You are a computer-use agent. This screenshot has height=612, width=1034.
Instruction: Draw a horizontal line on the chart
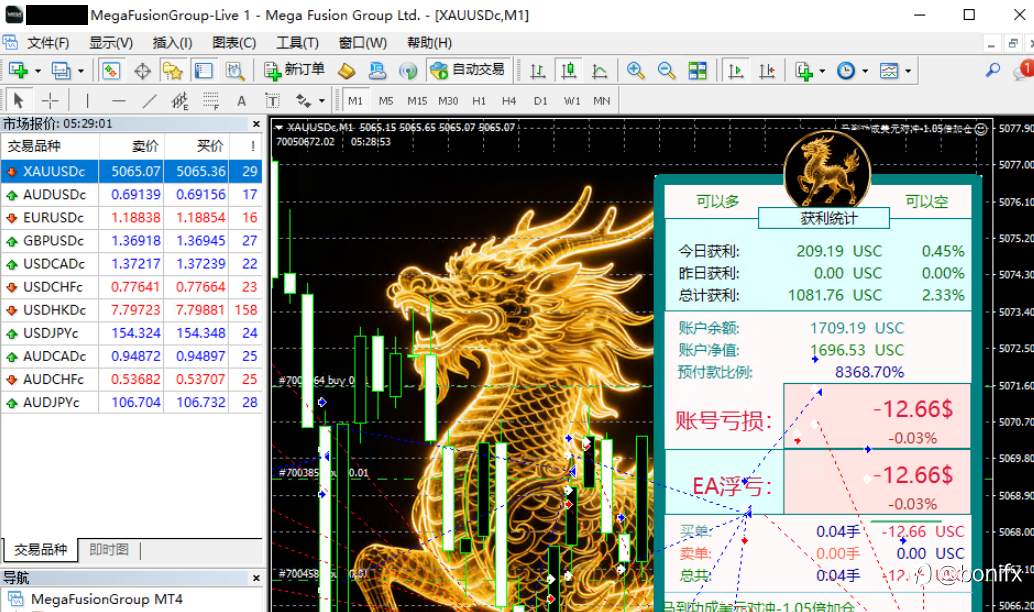coord(117,100)
